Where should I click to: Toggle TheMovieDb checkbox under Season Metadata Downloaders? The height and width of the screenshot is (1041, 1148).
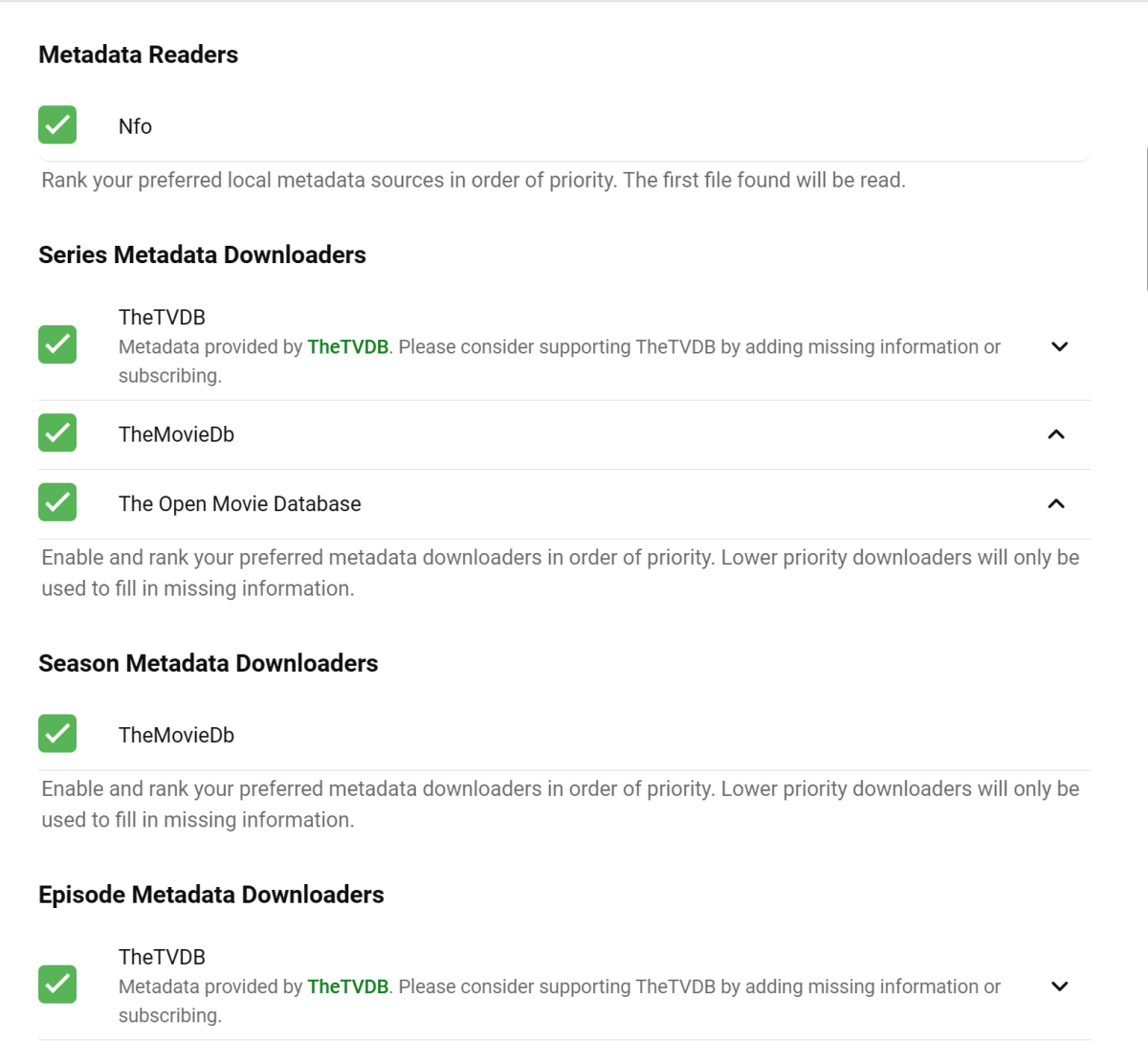pos(57,734)
